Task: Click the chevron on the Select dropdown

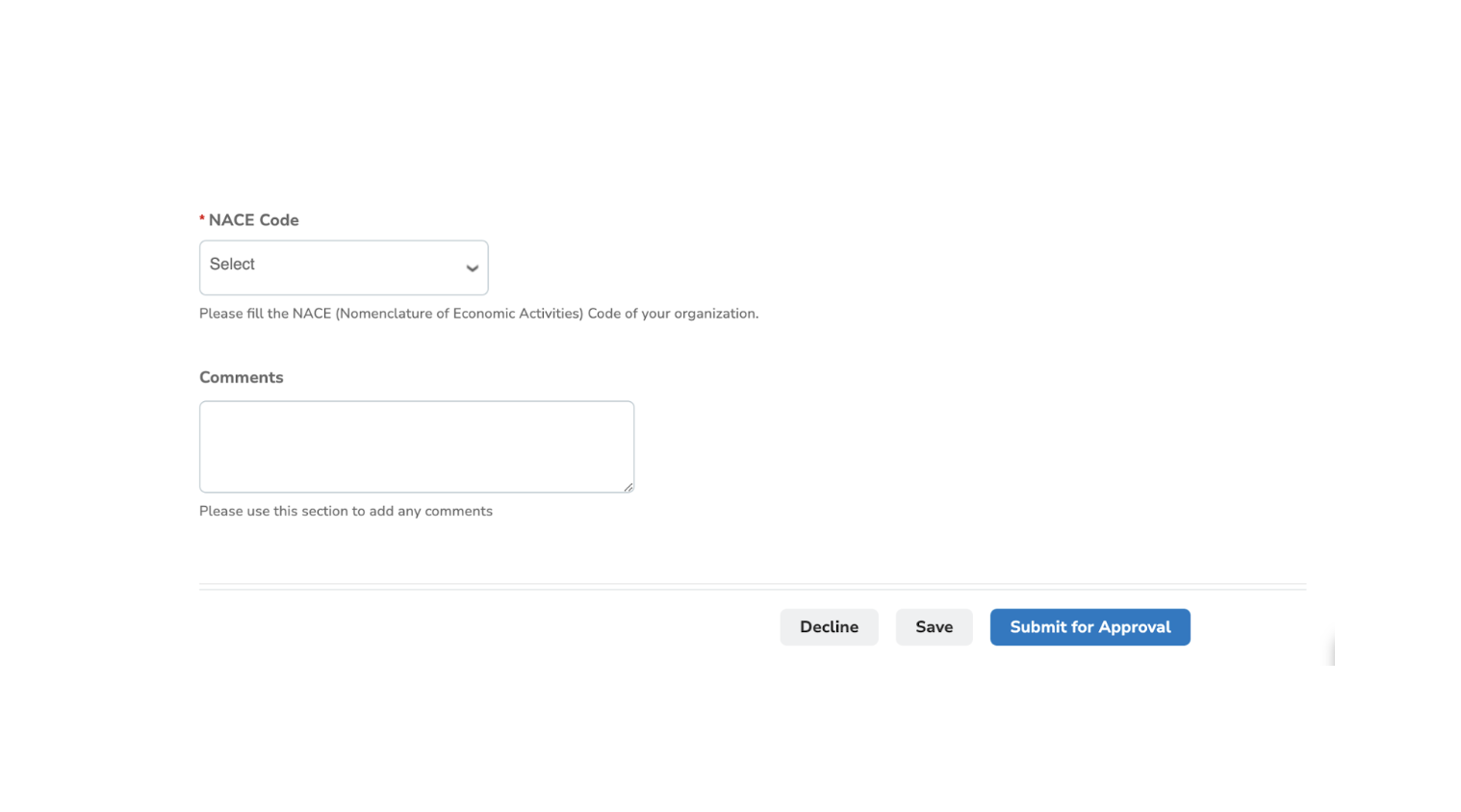Action: pos(471,268)
